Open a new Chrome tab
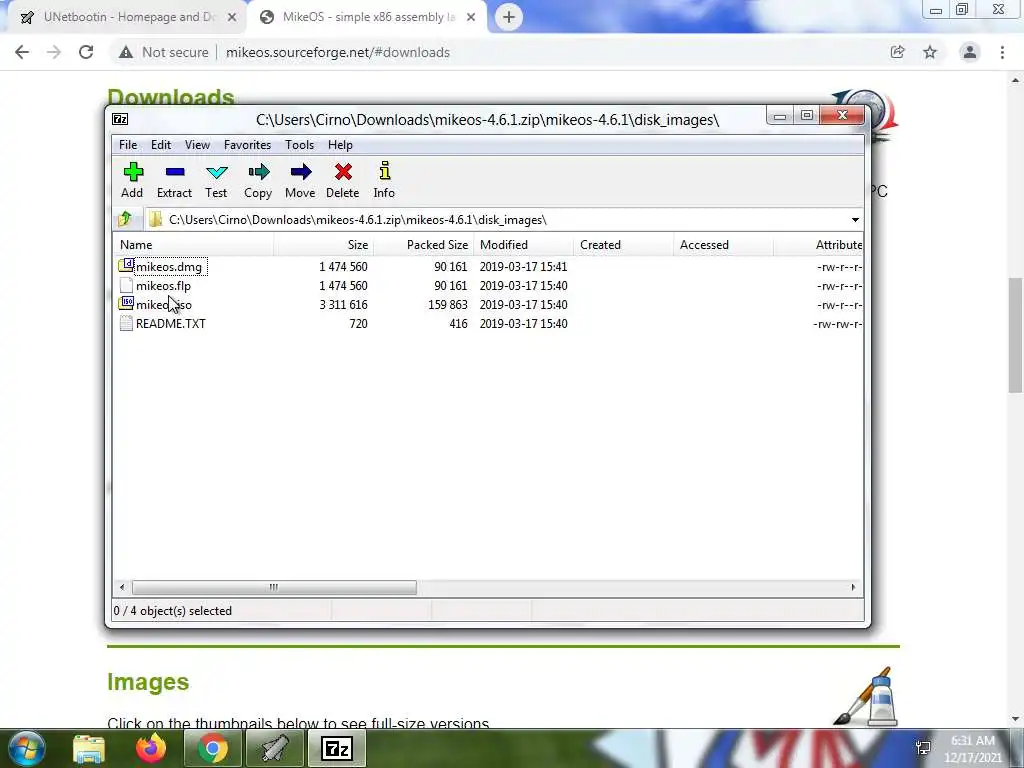Image resolution: width=1024 pixels, height=768 pixels. coord(509,17)
